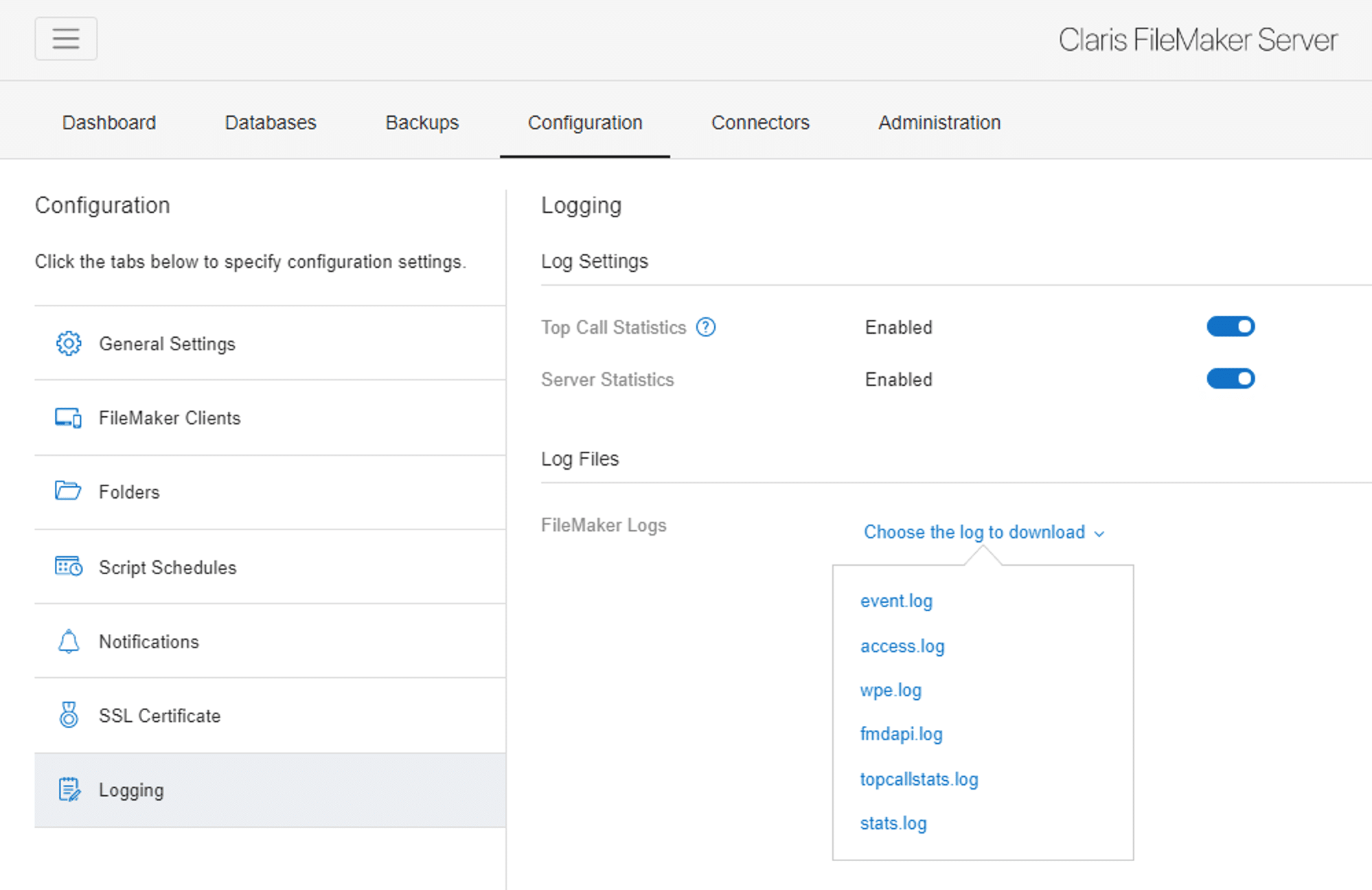Open Top Call Statistics help icon
Viewport: 1372px width, 890px height.
[x=706, y=327]
